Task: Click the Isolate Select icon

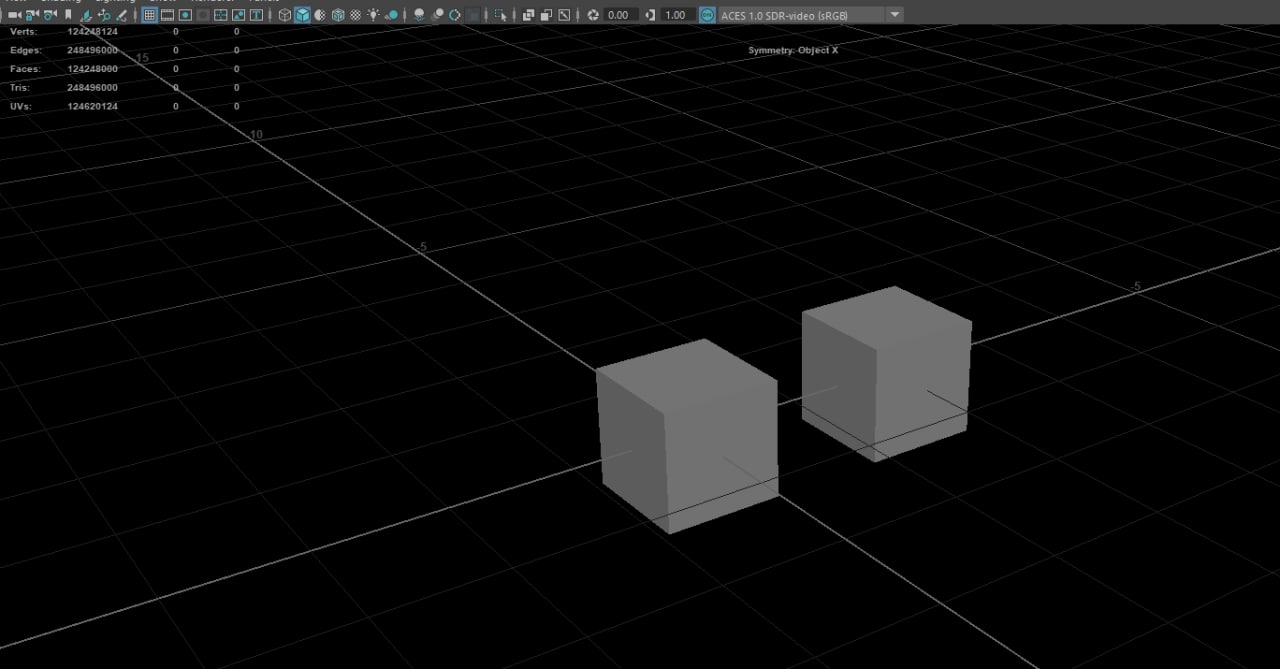Action: point(501,15)
